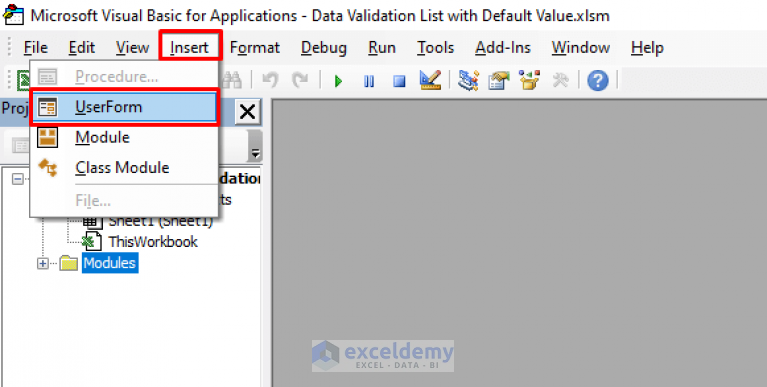Open the Add-Ins menu

pyautogui.click(x=503, y=47)
